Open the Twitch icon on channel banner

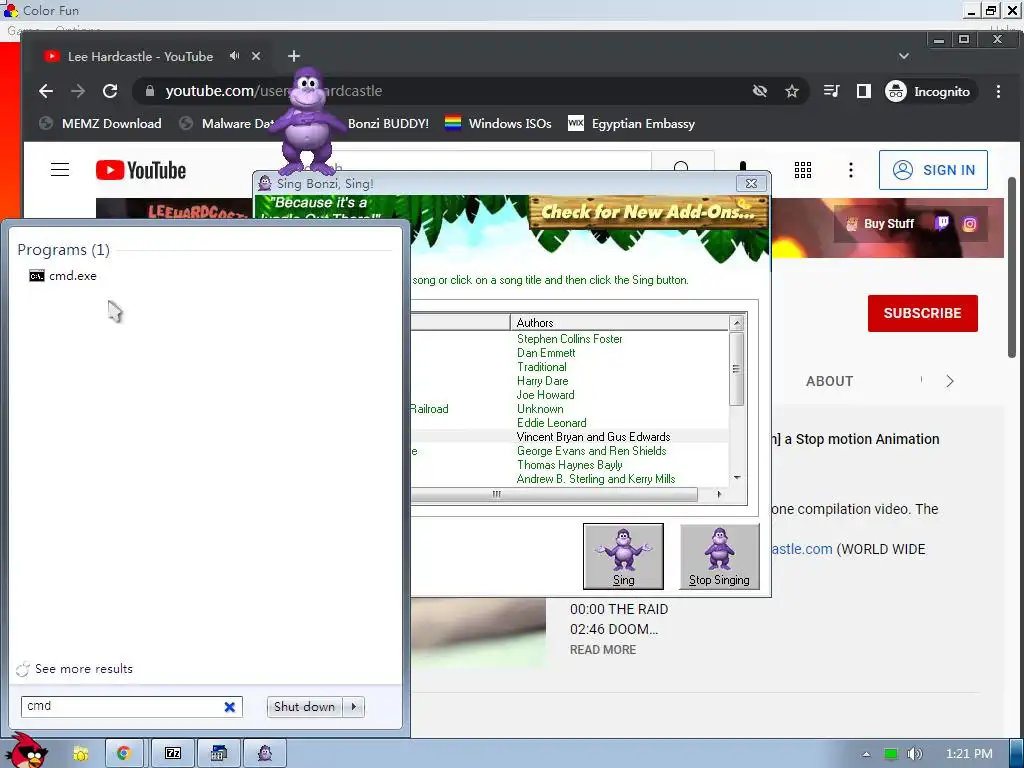pyautogui.click(x=942, y=224)
